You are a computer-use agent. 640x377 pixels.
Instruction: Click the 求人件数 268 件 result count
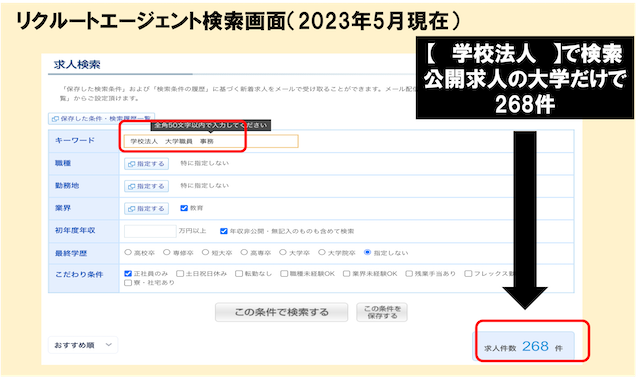[524, 346]
